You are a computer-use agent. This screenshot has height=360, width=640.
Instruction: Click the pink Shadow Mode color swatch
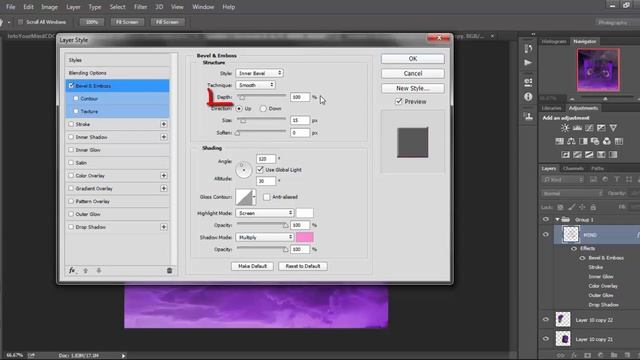pos(304,237)
